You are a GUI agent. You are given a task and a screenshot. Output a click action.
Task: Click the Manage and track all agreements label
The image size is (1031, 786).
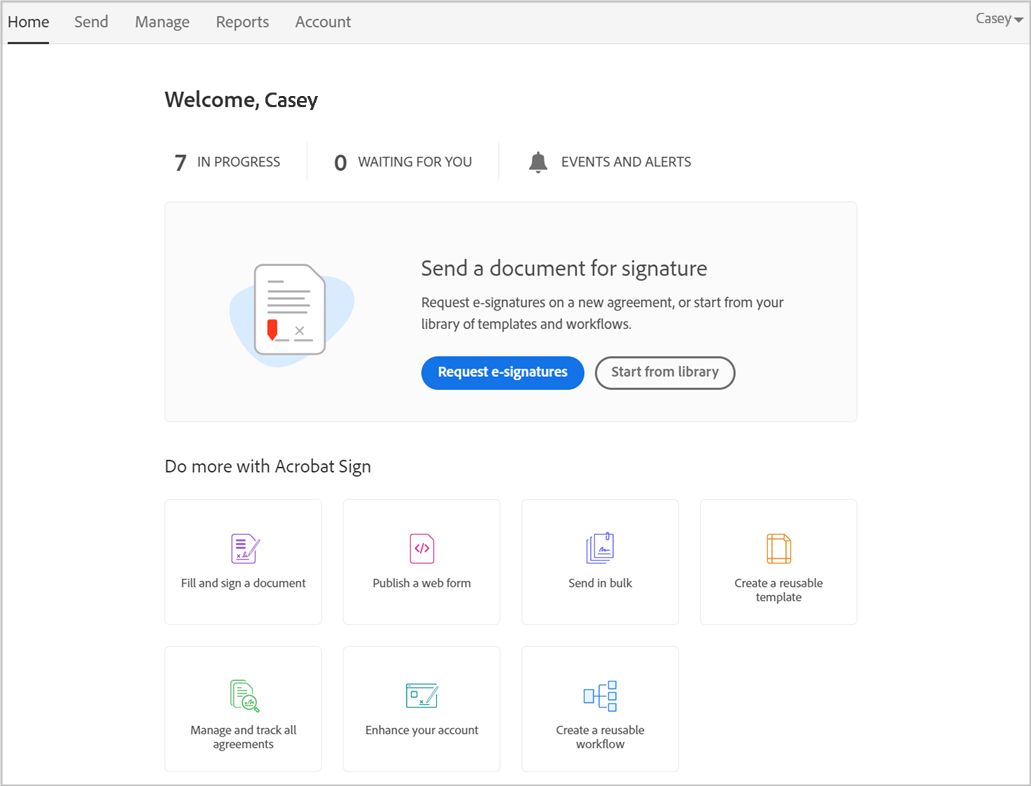click(243, 737)
